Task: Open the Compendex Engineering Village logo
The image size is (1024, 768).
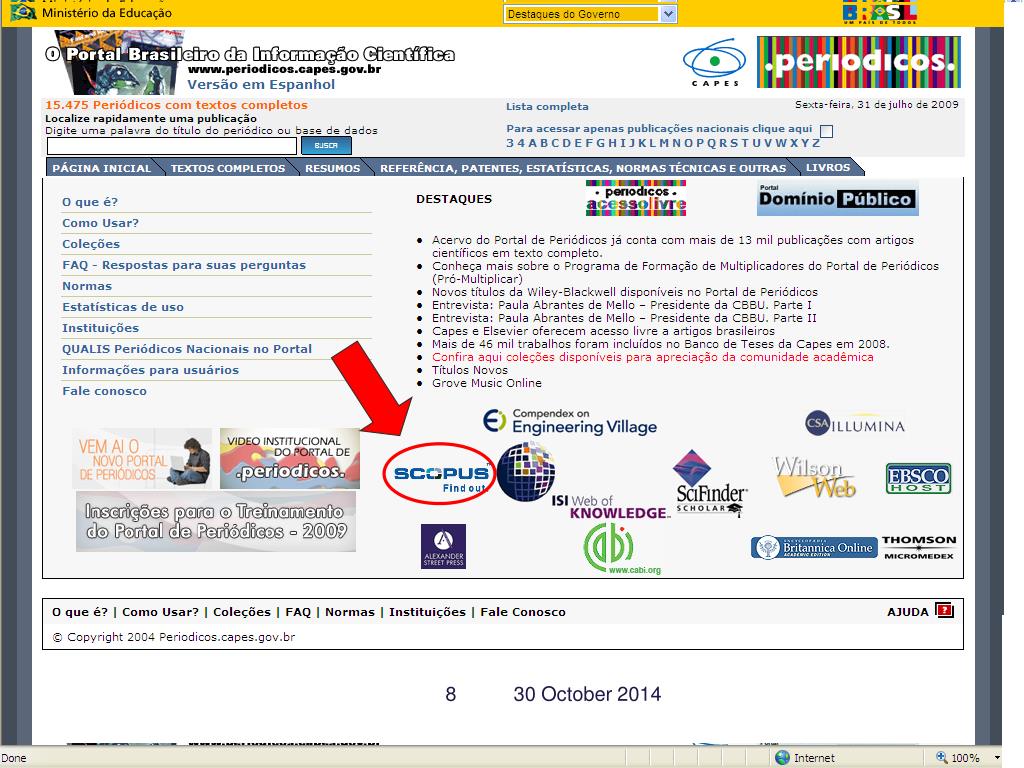Action: click(x=570, y=422)
